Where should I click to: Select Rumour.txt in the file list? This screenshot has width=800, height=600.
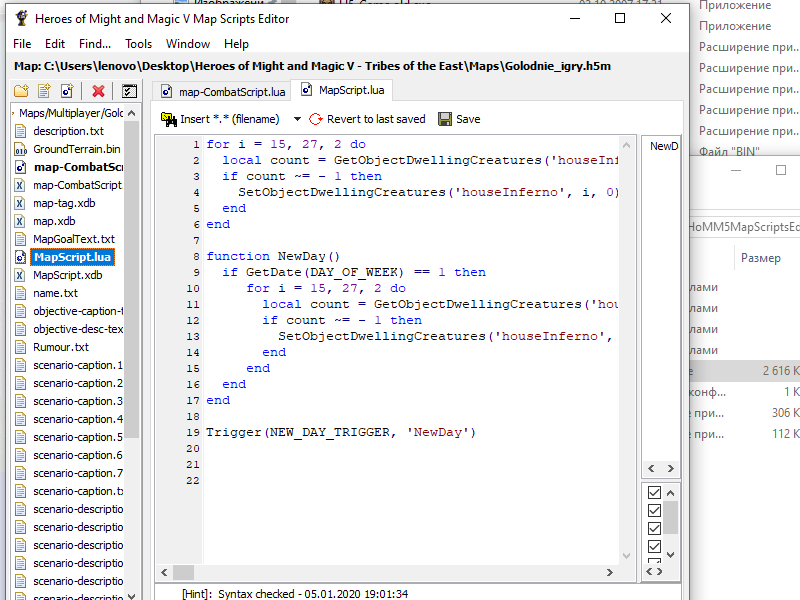(x=61, y=347)
